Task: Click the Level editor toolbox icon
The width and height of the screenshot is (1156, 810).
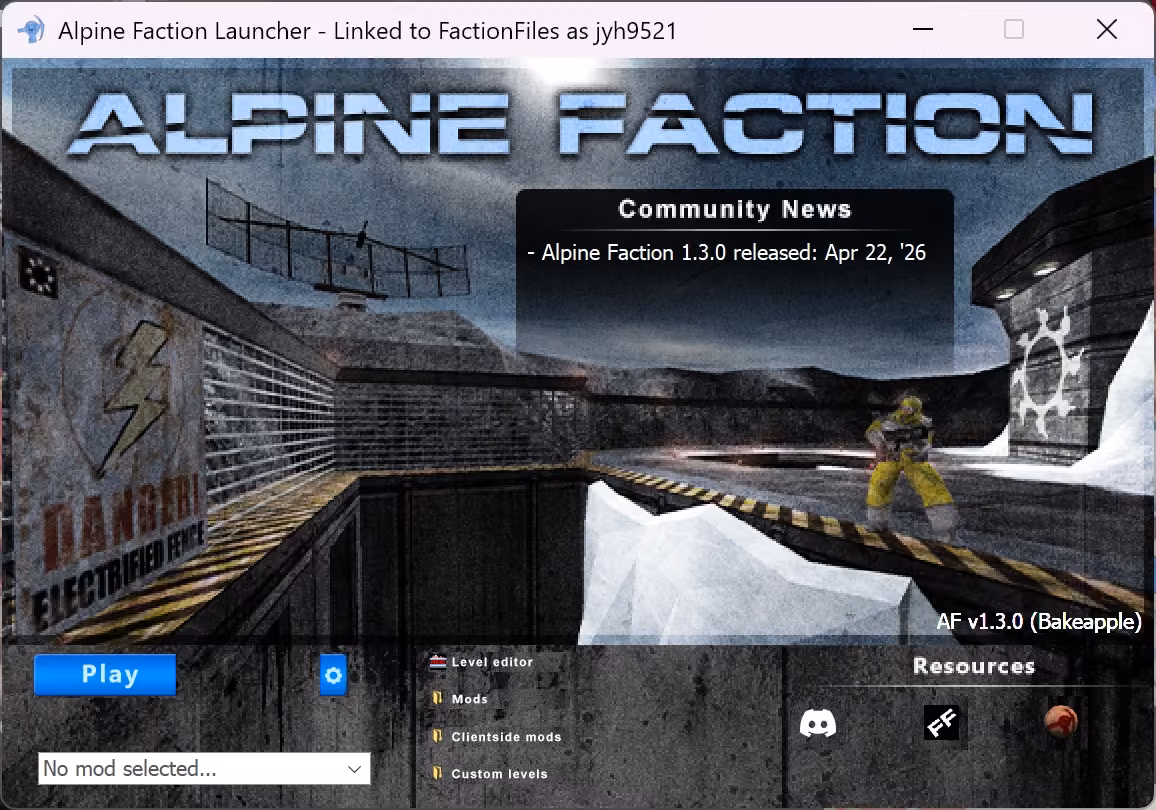Action: (x=438, y=661)
